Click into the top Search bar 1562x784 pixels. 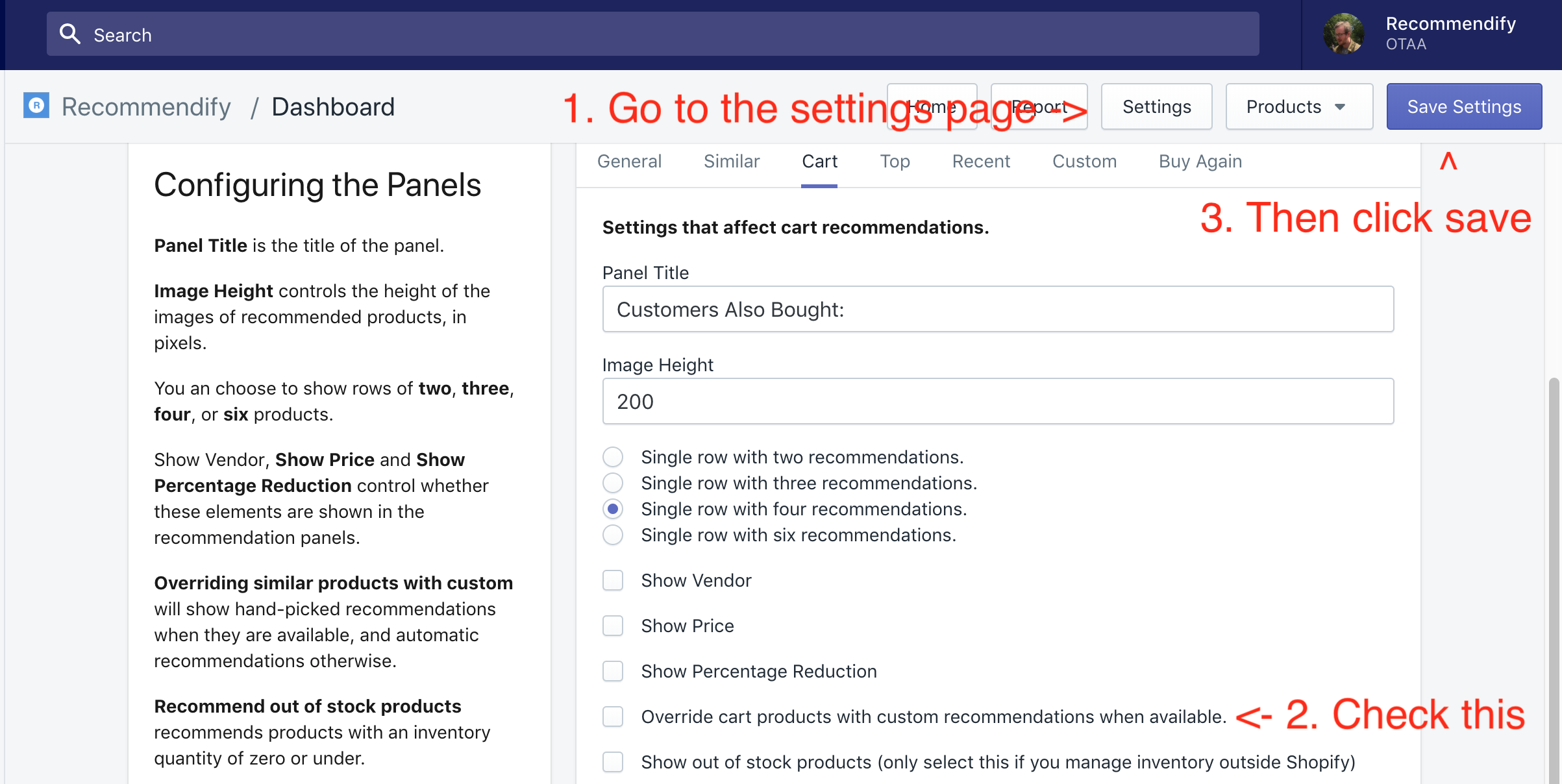point(649,34)
